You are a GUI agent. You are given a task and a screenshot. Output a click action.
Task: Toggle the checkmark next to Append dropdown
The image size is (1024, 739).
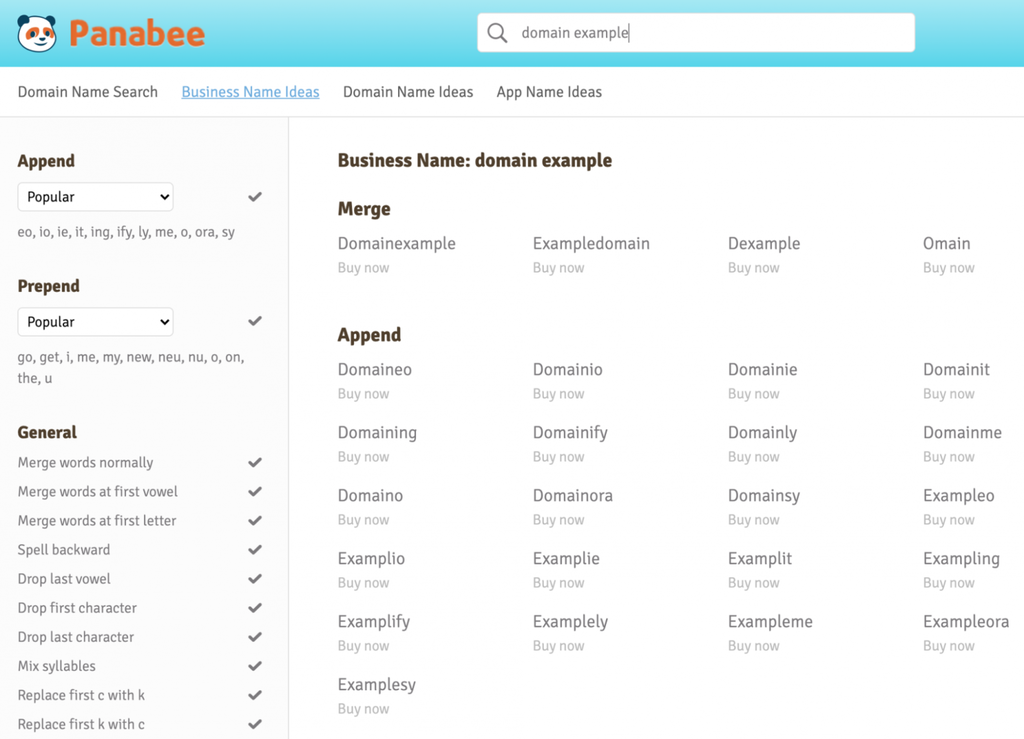coord(255,197)
